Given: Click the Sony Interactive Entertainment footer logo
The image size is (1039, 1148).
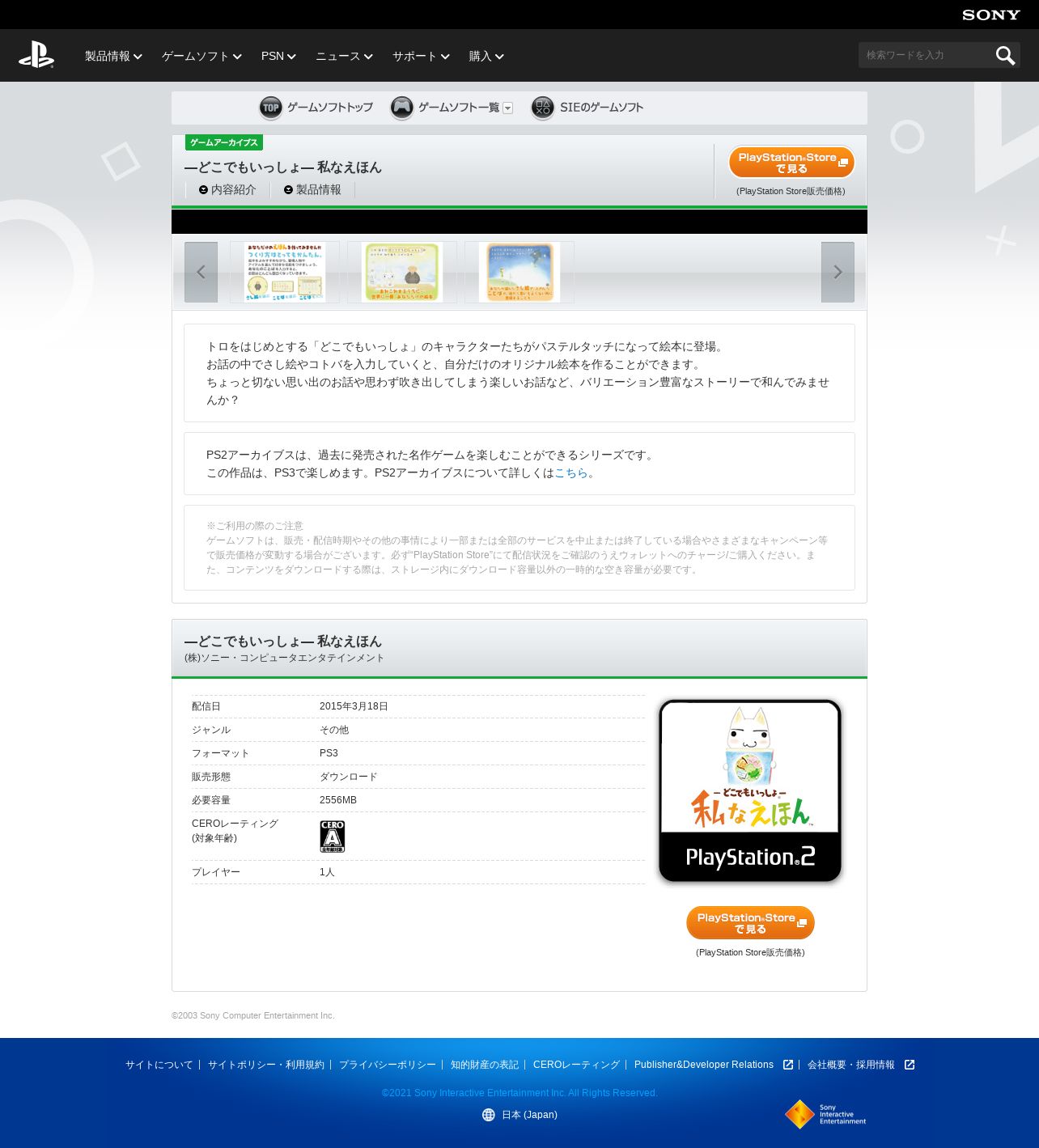Looking at the screenshot, I should click(825, 1114).
